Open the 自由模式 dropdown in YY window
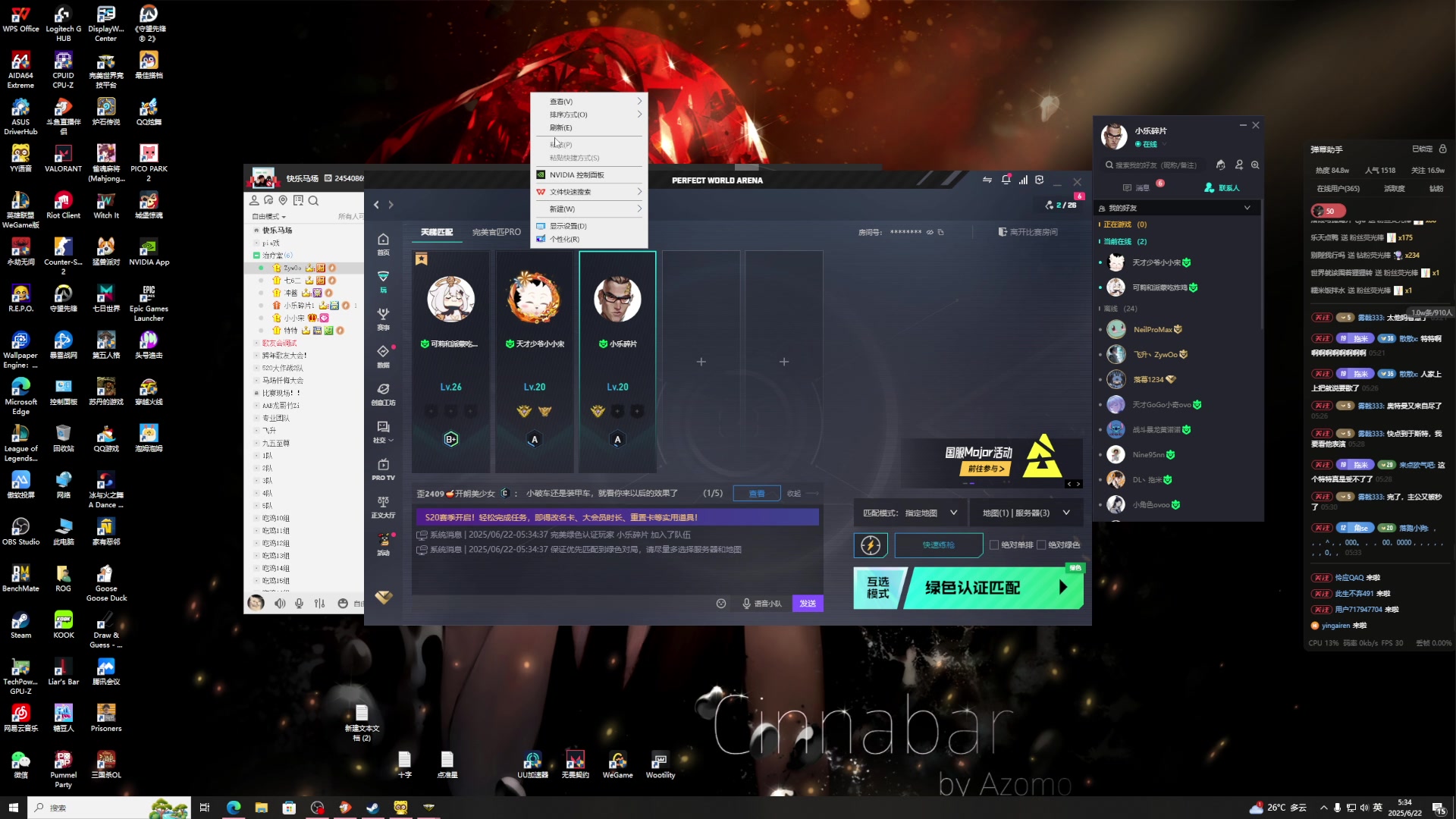Screen dimensions: 1456x819 269,217
